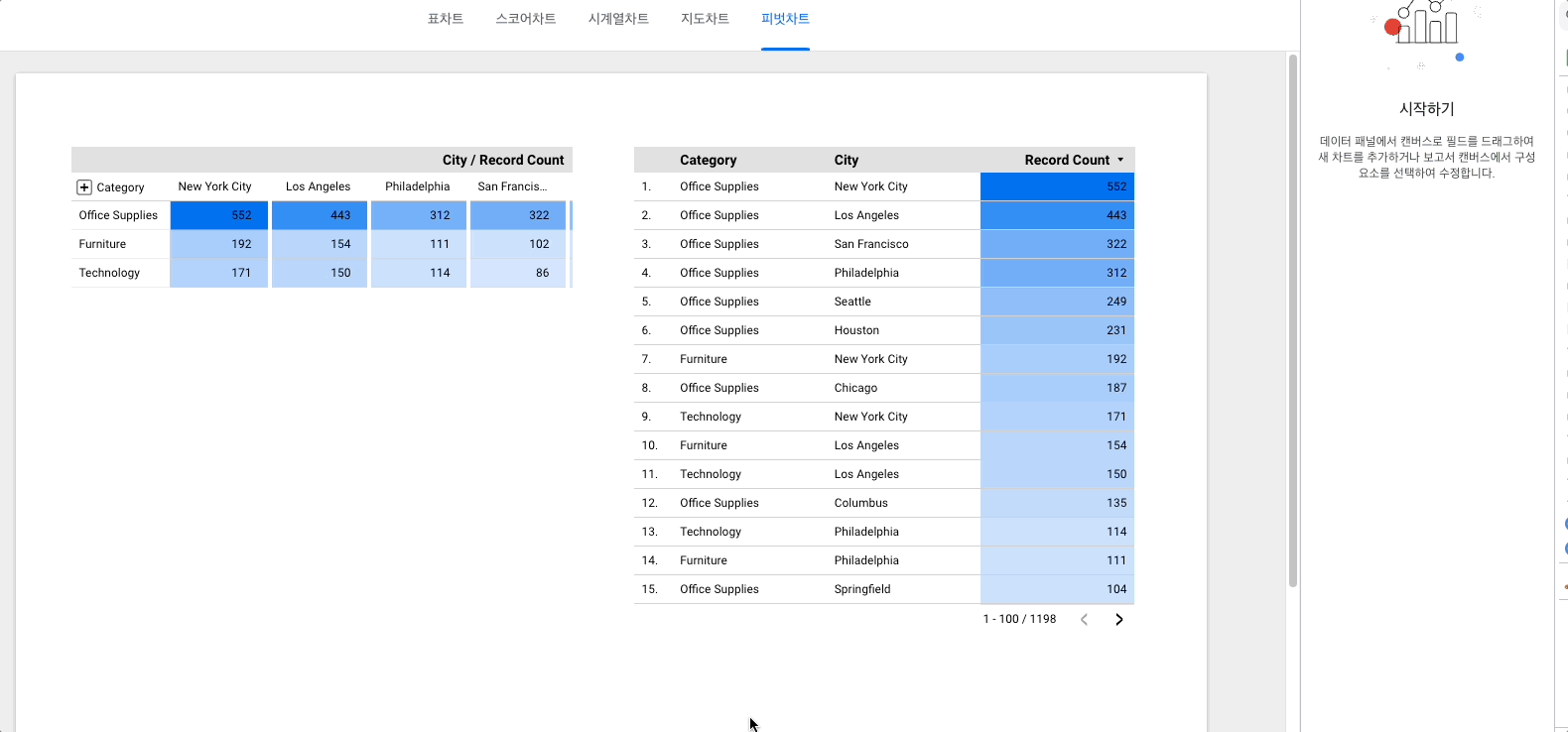Select New York City pivot column header
This screenshot has width=1568, height=732.
[x=215, y=186]
